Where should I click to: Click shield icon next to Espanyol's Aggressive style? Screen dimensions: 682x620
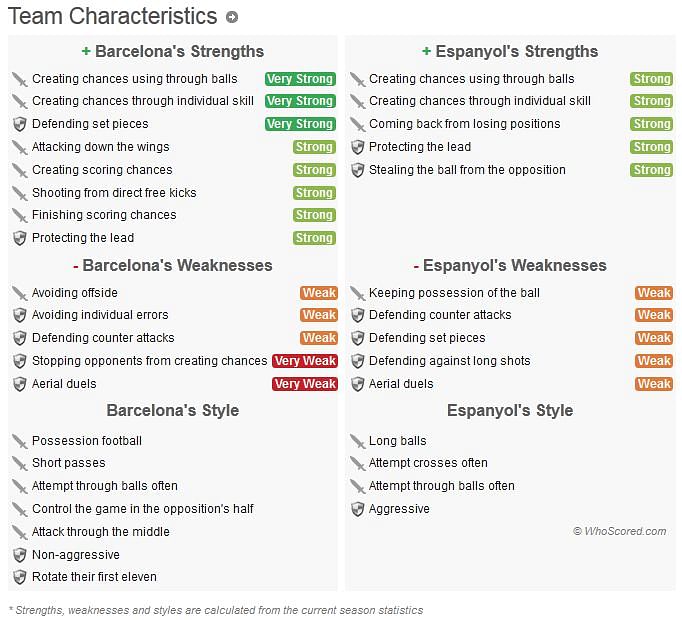point(357,509)
